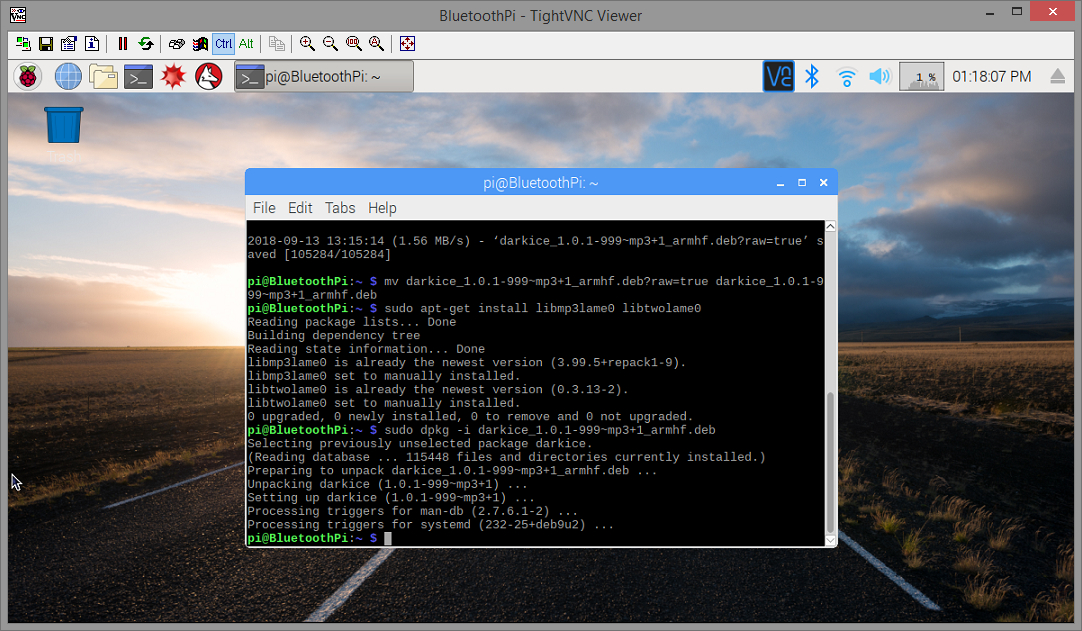Screen dimensions: 1082x631
Task: Click the CPU usage monitor
Action: 921,77
